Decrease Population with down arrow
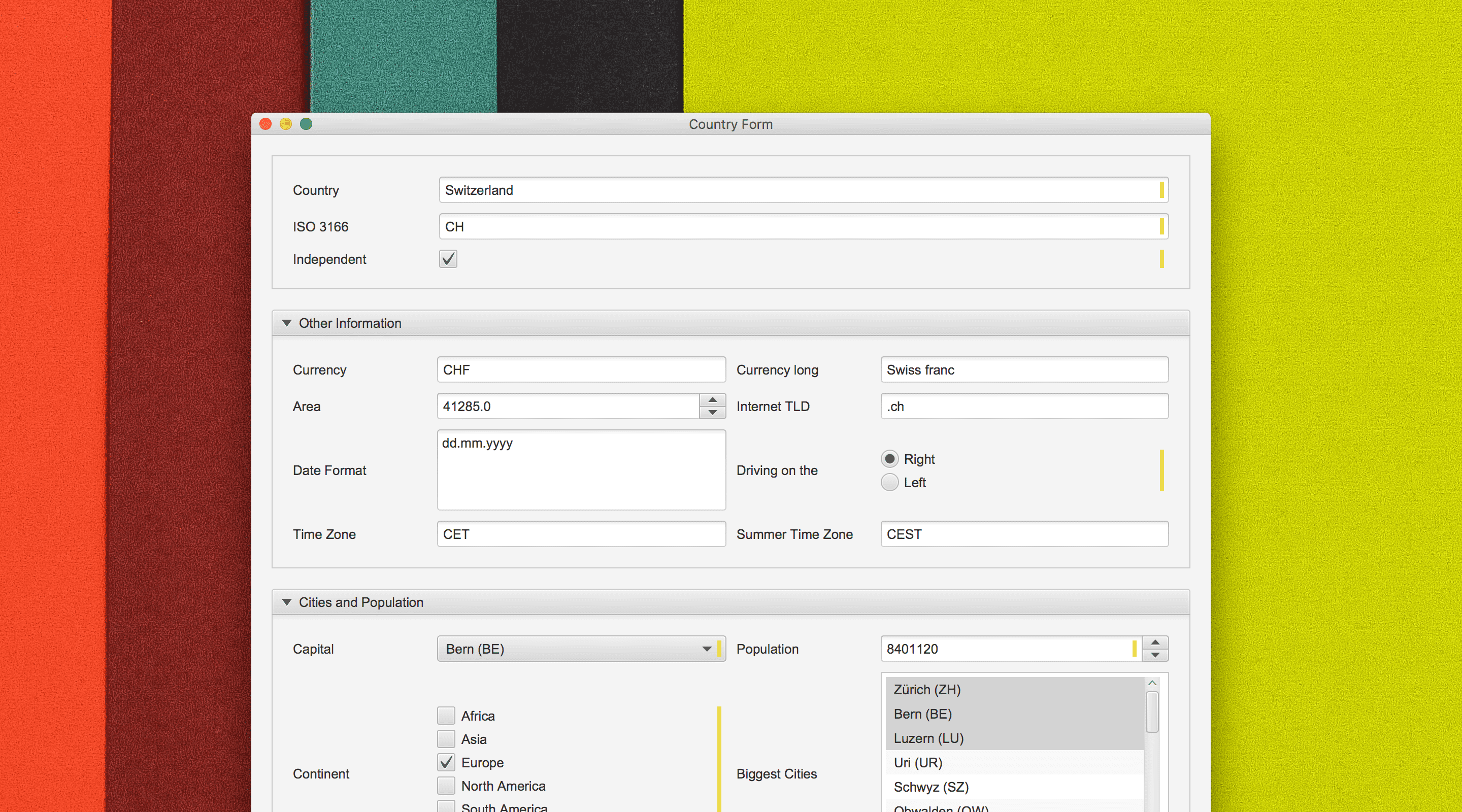Screen dimensions: 1462x812 pyautogui.click(x=1155, y=655)
